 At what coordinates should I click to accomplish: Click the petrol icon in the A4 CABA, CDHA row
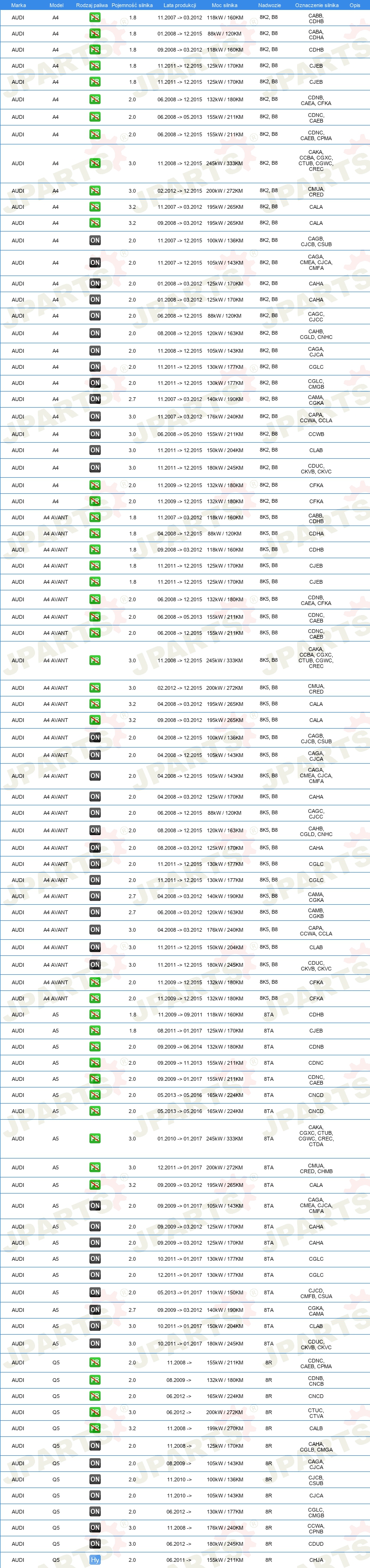95,34
